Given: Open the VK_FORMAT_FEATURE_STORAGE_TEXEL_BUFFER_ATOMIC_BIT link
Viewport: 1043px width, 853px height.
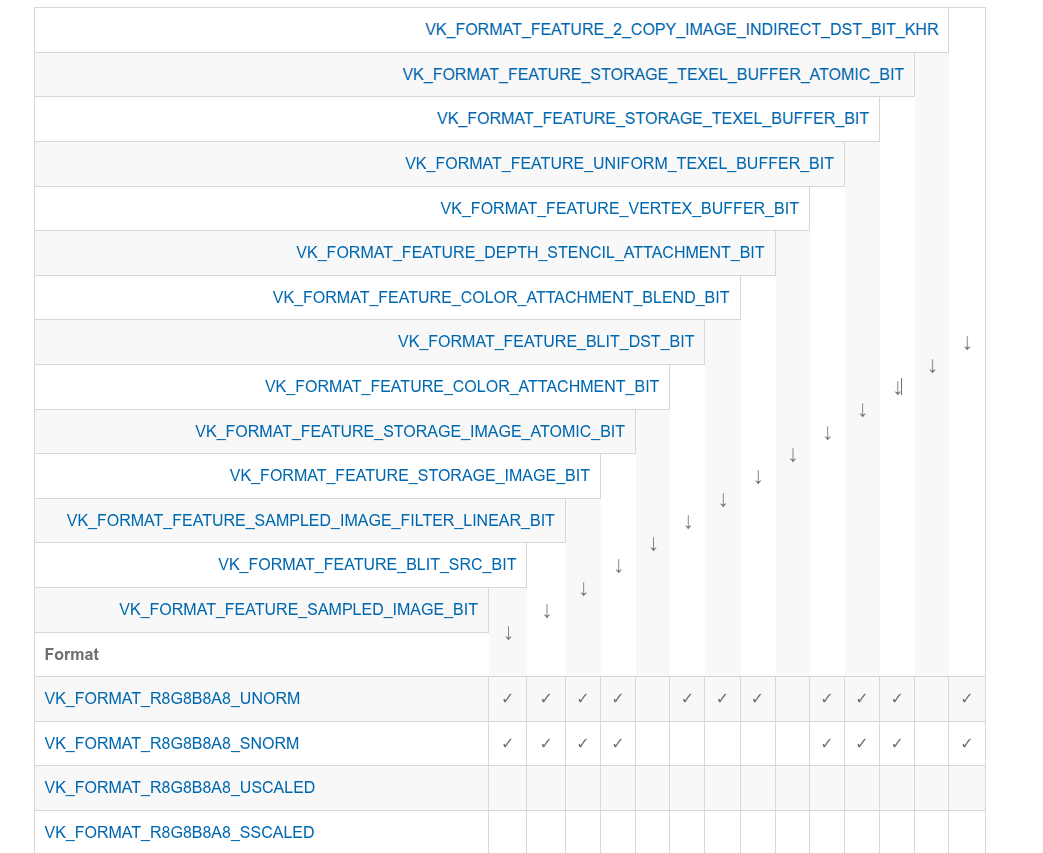Looking at the screenshot, I should [x=653, y=75].
